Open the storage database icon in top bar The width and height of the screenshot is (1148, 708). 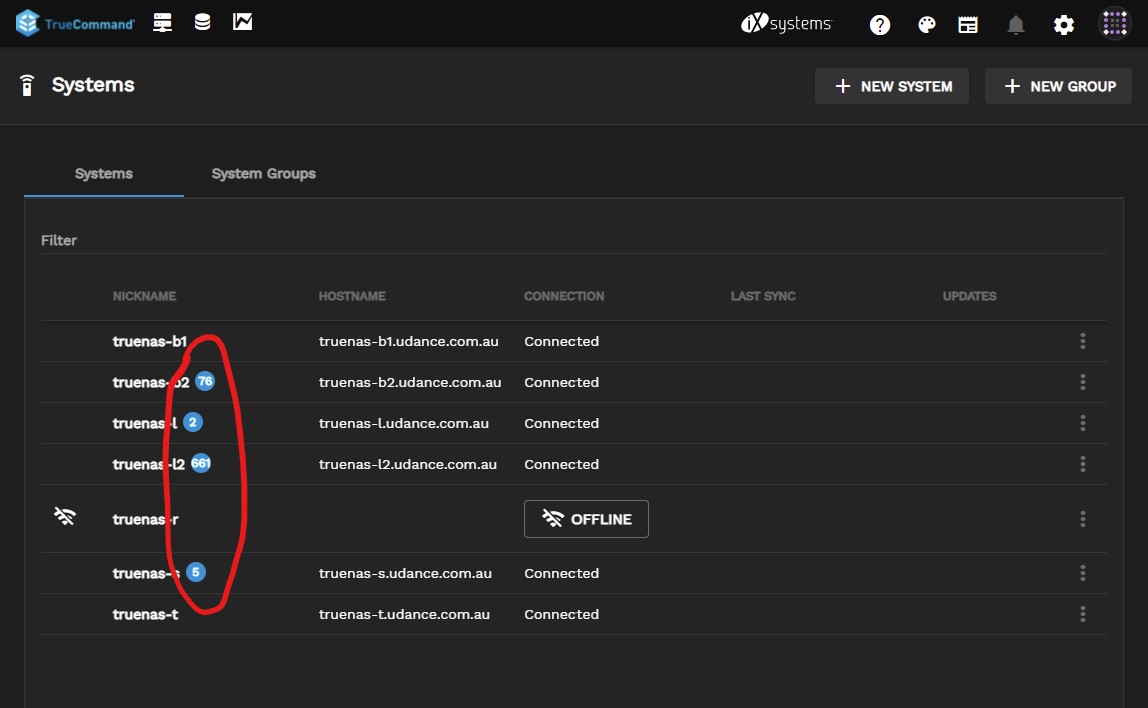pyautogui.click(x=203, y=23)
